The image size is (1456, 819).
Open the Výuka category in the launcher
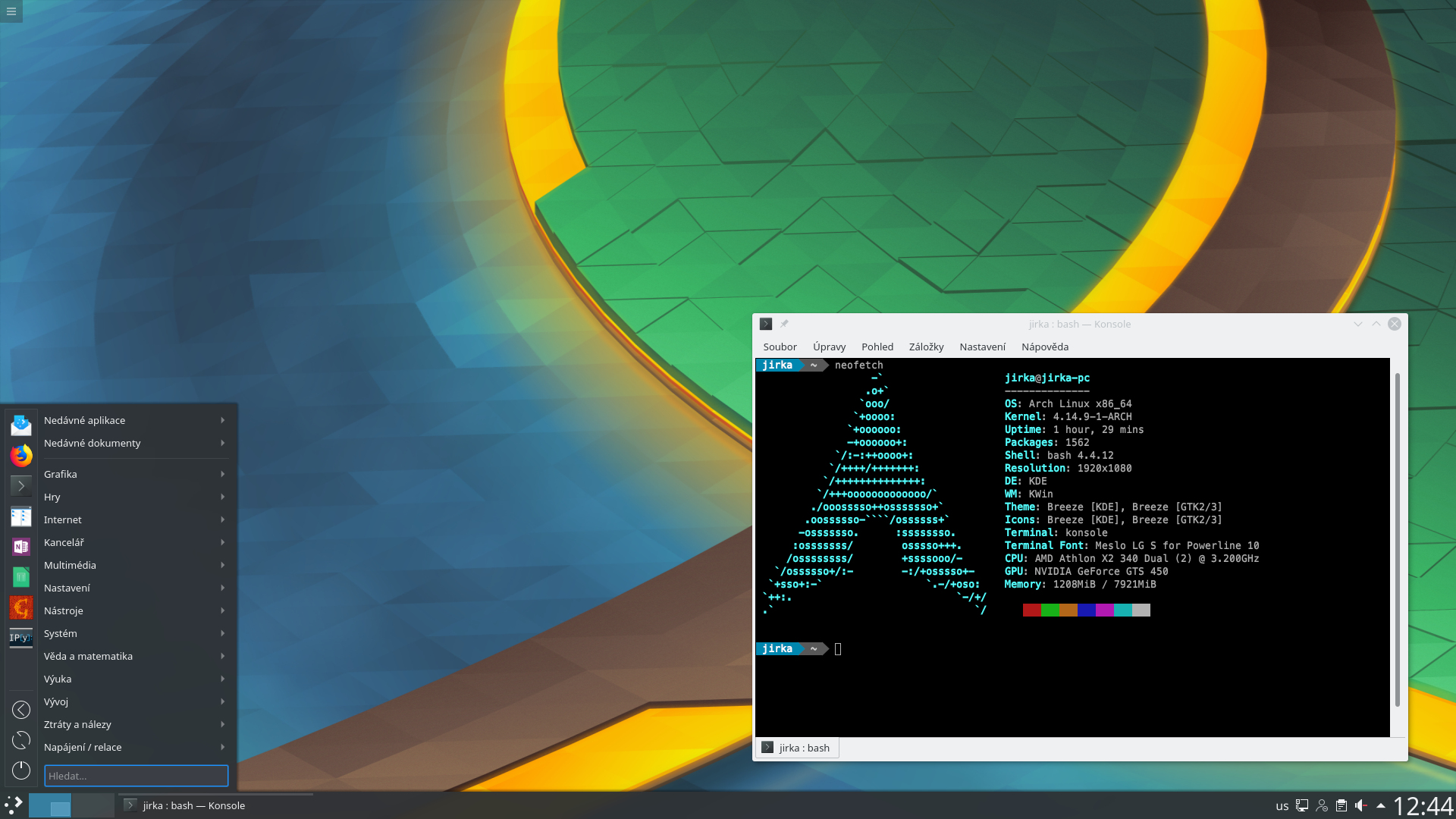136,679
